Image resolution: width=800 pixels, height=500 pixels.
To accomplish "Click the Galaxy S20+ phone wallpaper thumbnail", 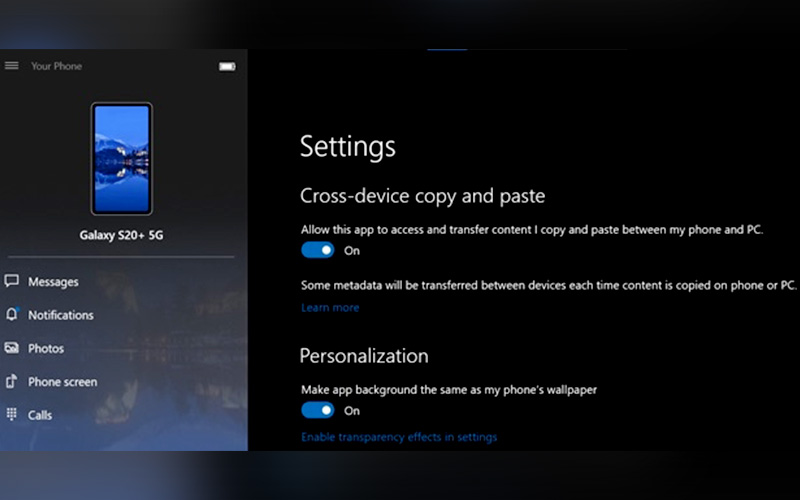I will coord(121,159).
